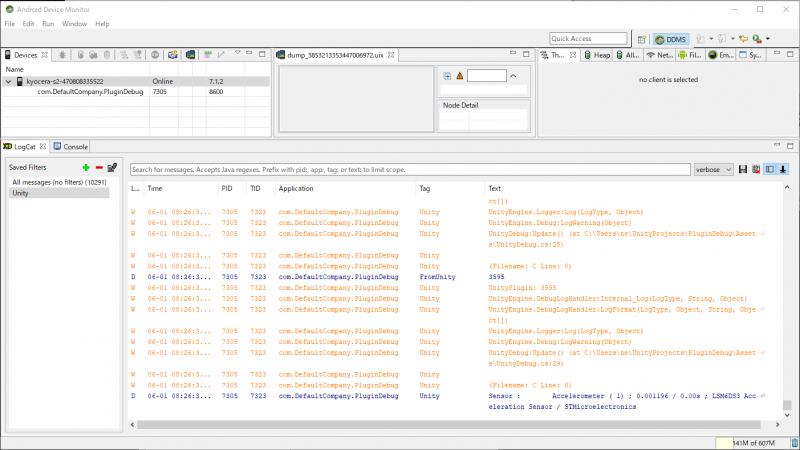Select the Unity saved filter
The image size is (800, 450).
20,192
